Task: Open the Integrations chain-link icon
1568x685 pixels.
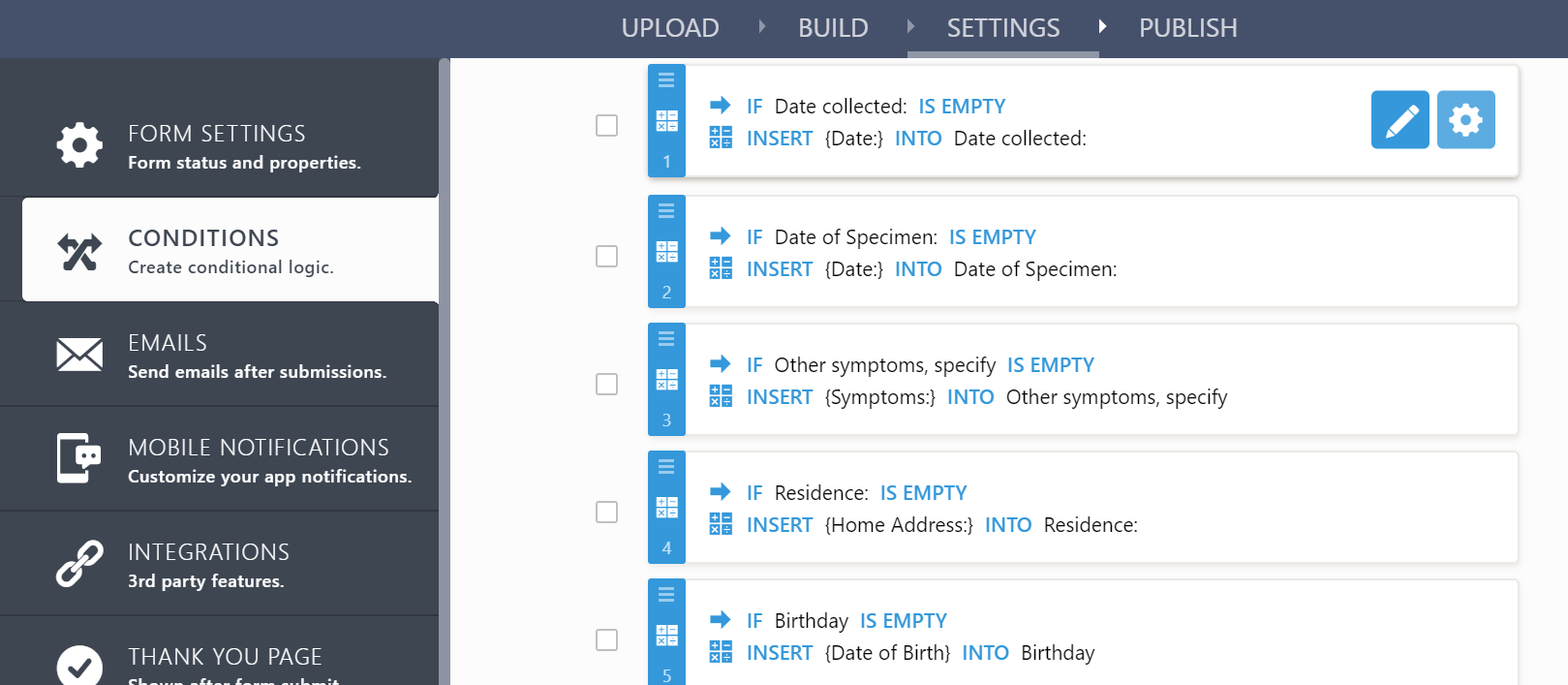Action: click(x=78, y=563)
